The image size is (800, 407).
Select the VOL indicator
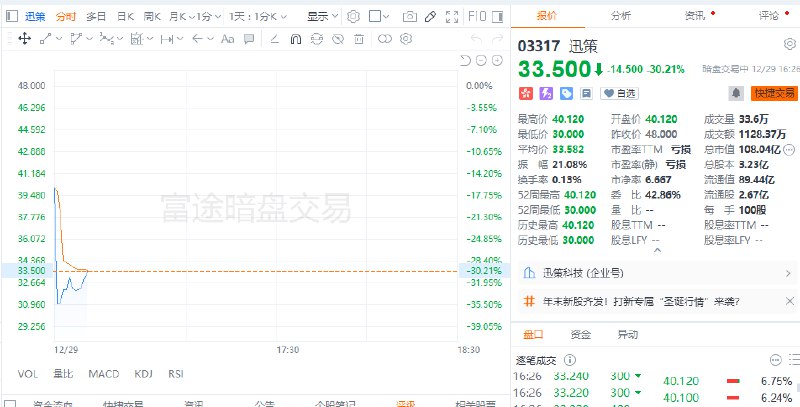pos(28,374)
